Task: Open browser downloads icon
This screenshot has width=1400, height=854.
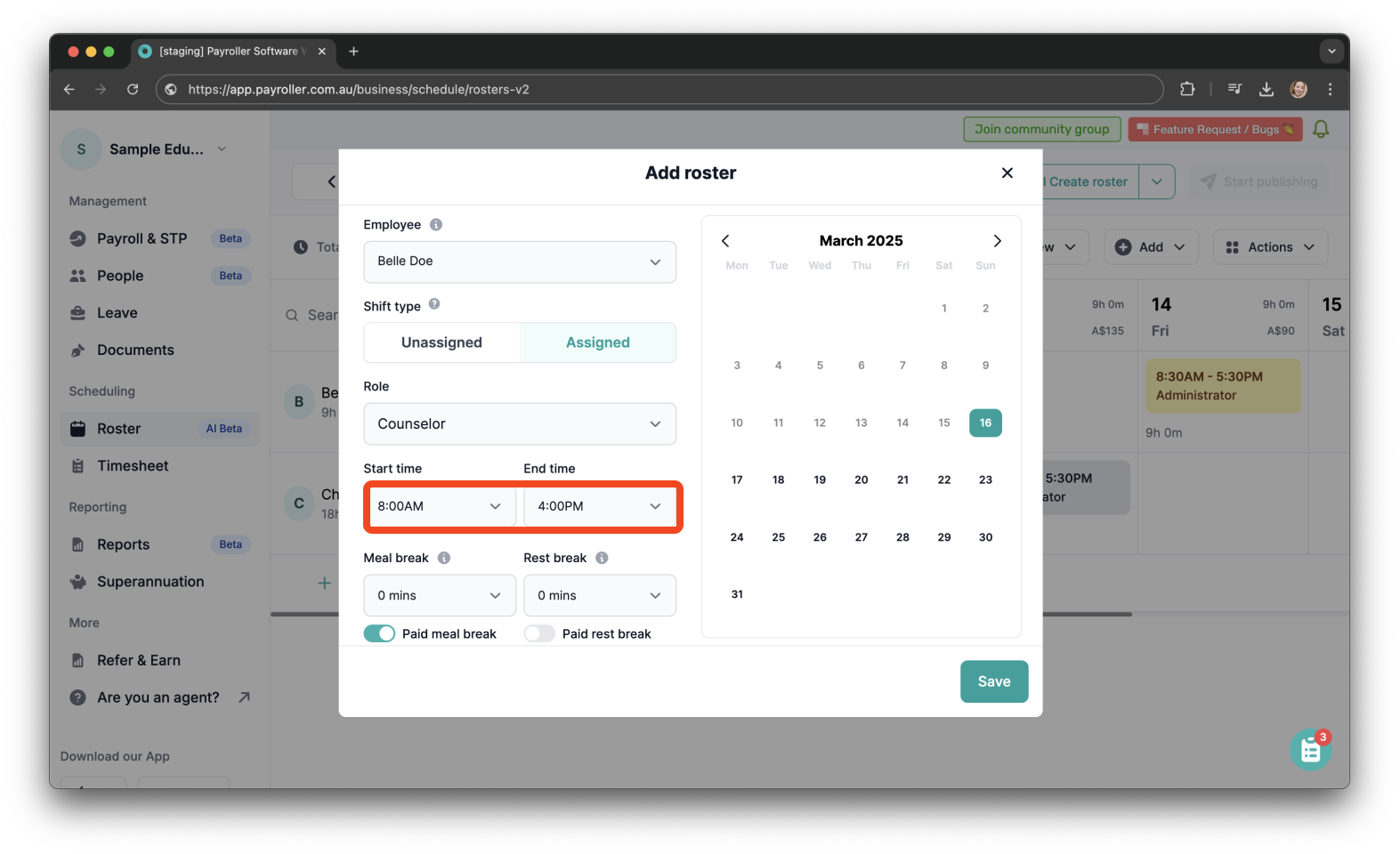Action: click(x=1266, y=89)
